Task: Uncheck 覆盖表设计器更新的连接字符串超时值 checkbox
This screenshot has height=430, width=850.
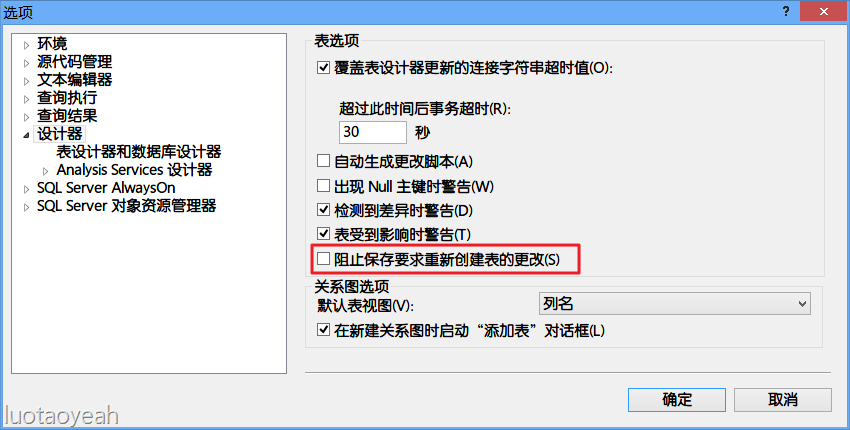Action: [x=323, y=68]
